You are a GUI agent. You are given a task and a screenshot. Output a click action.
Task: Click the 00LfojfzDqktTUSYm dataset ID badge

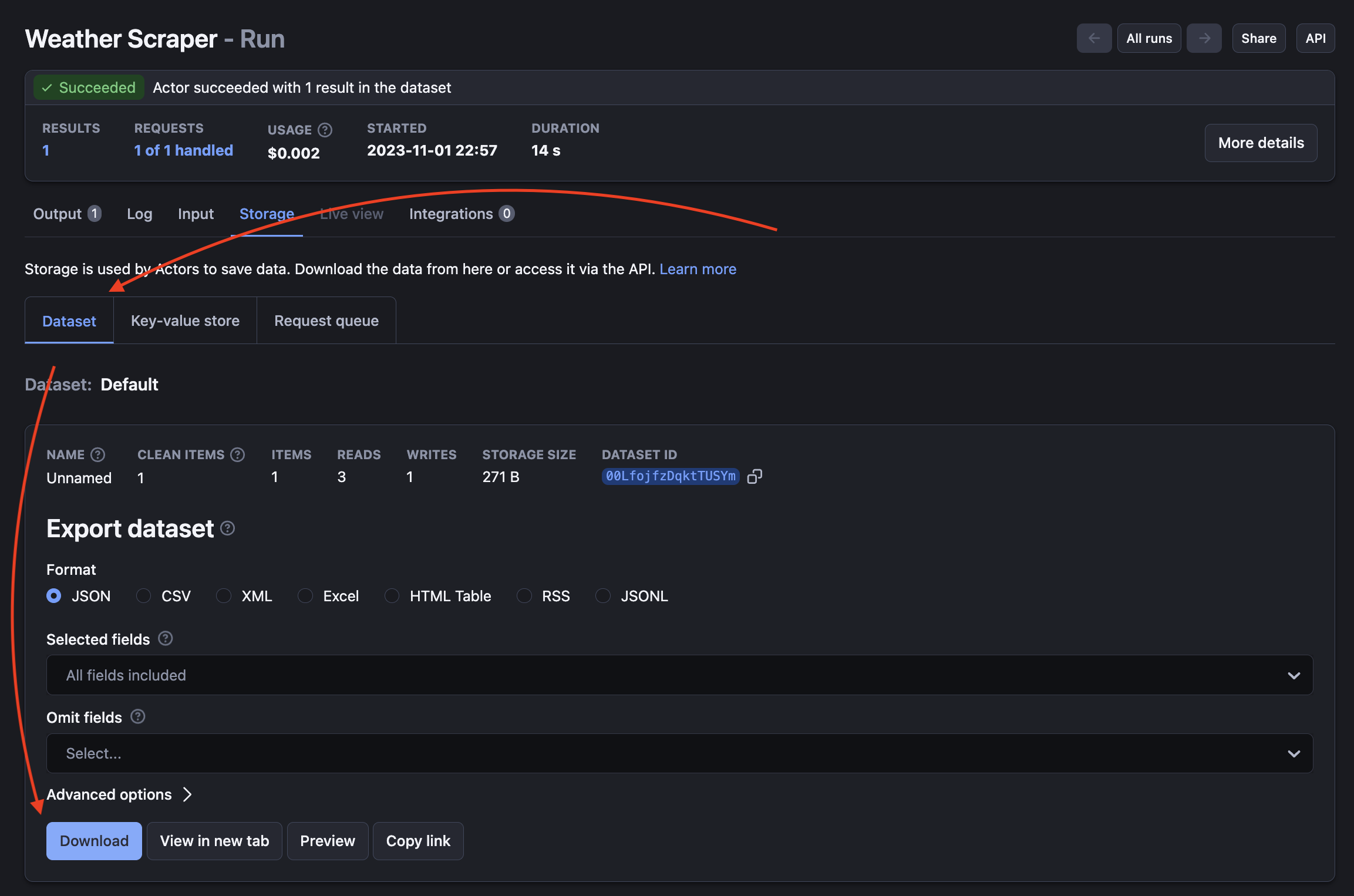tap(670, 476)
